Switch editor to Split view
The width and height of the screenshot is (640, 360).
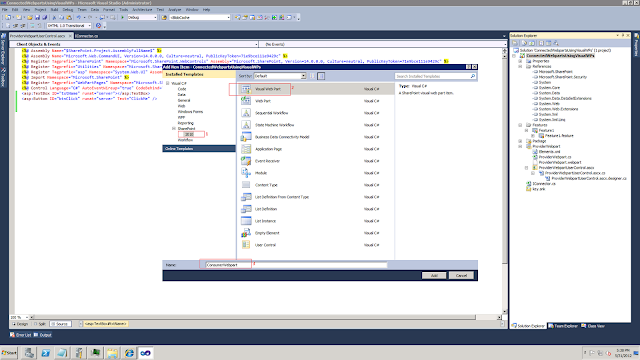click(x=40, y=324)
